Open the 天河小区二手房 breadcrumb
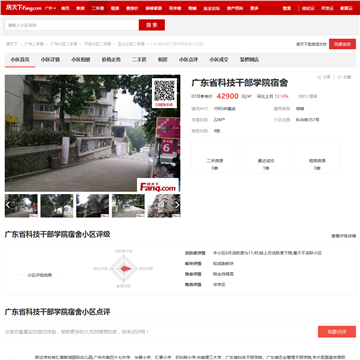 coord(97,44)
